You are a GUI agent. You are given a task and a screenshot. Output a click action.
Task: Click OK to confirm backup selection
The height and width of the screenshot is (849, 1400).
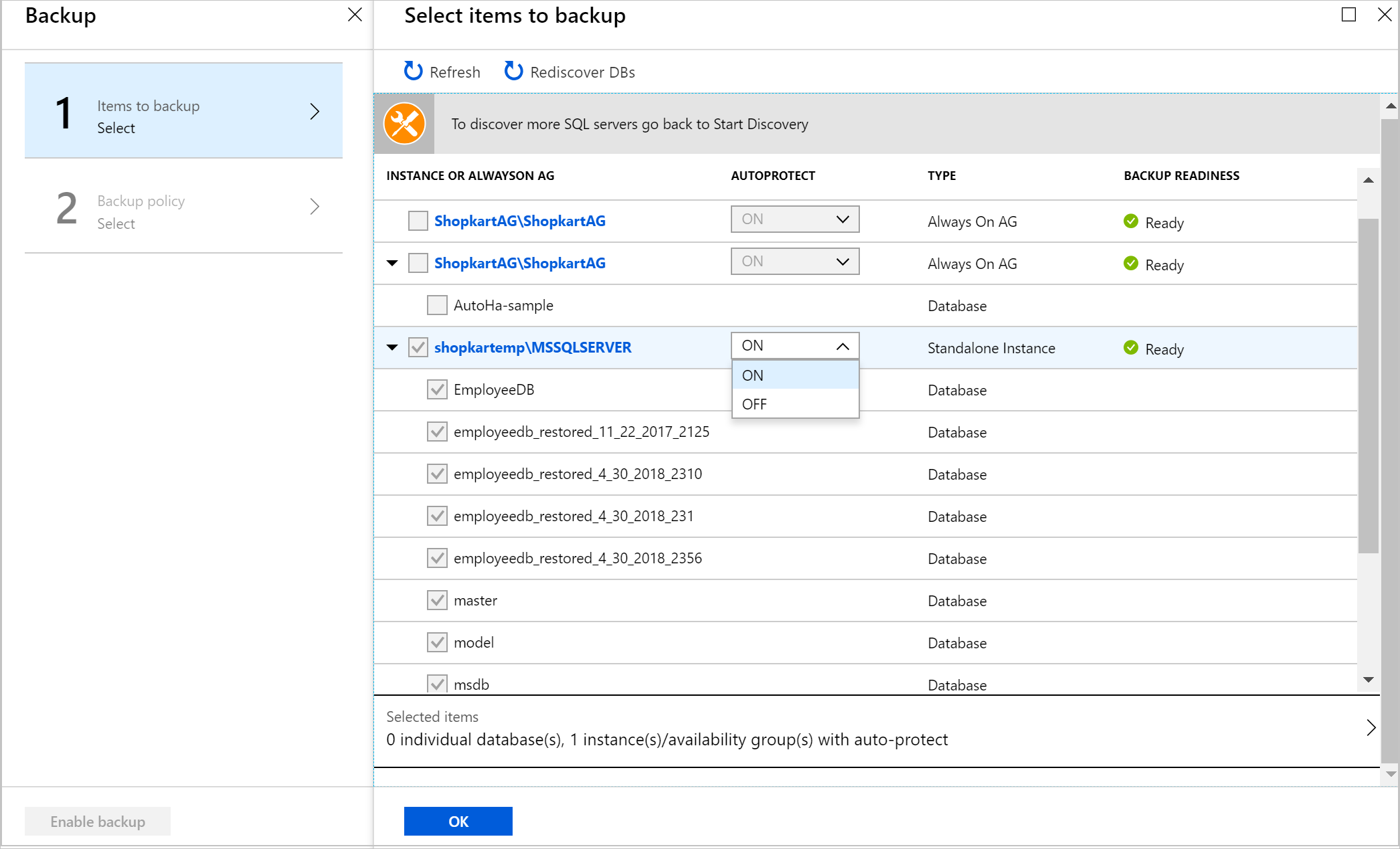click(459, 820)
